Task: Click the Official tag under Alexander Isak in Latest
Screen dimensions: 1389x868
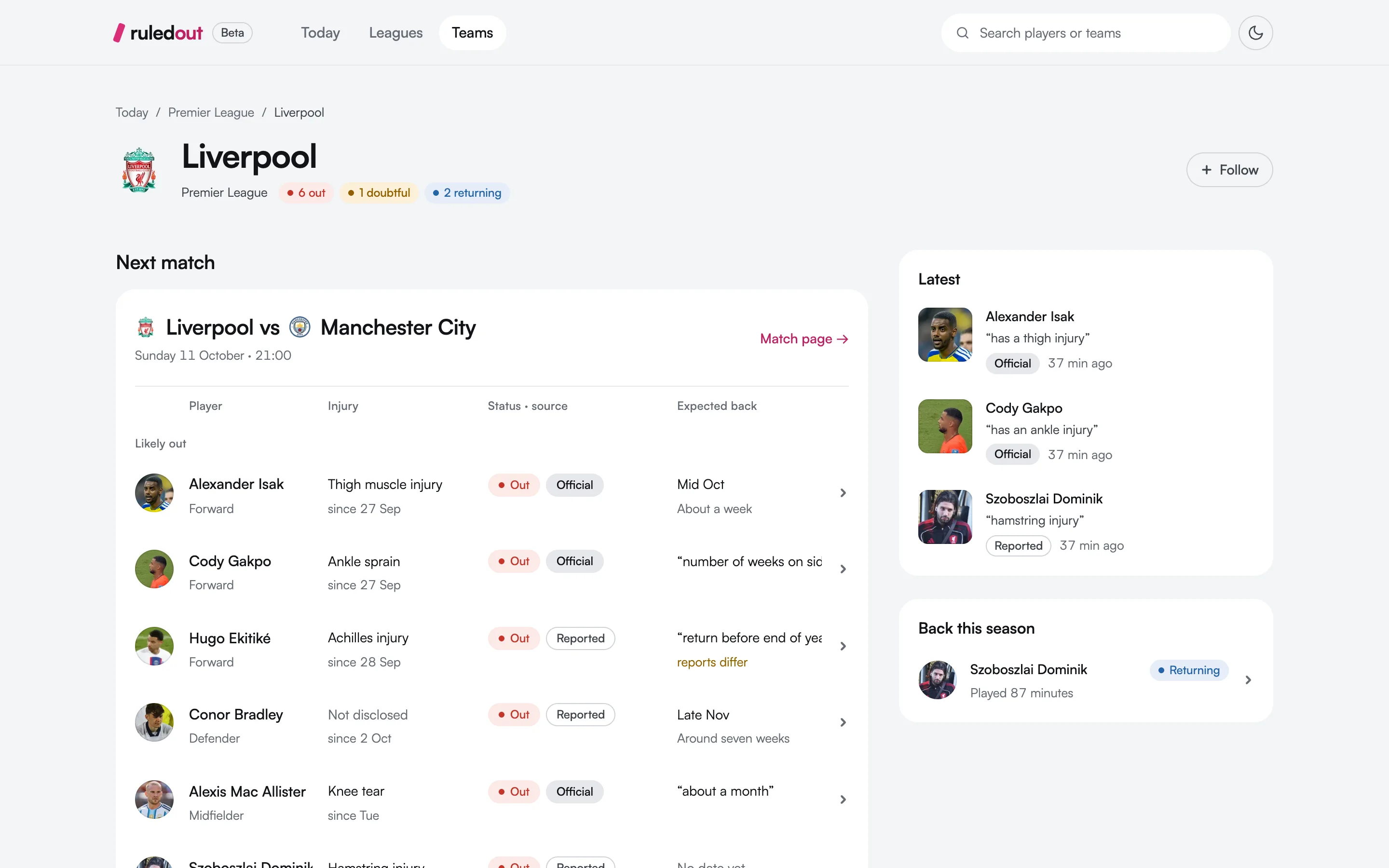Action: click(x=1012, y=364)
